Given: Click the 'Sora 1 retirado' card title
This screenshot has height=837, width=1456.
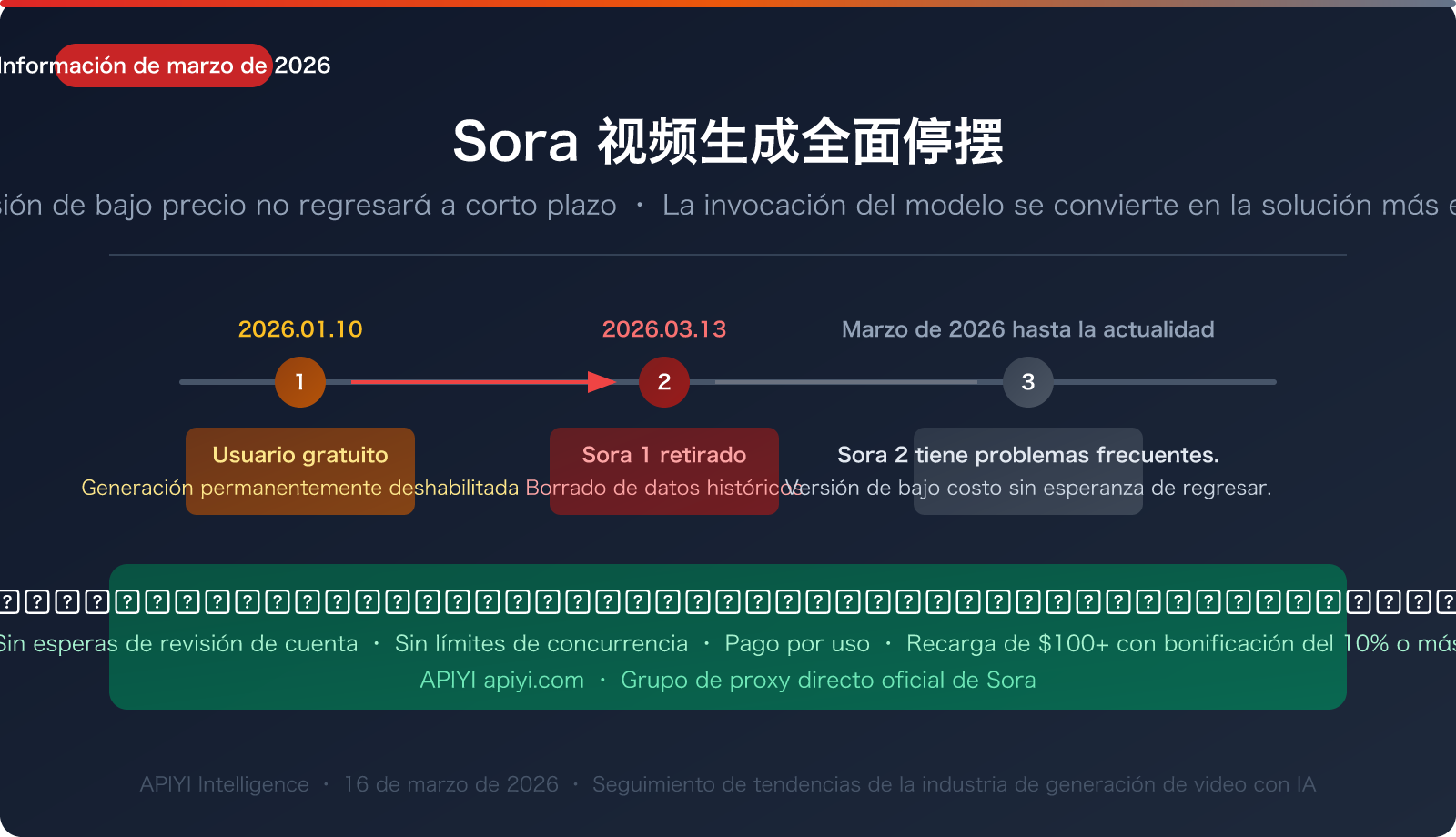Looking at the screenshot, I should pos(664,455).
